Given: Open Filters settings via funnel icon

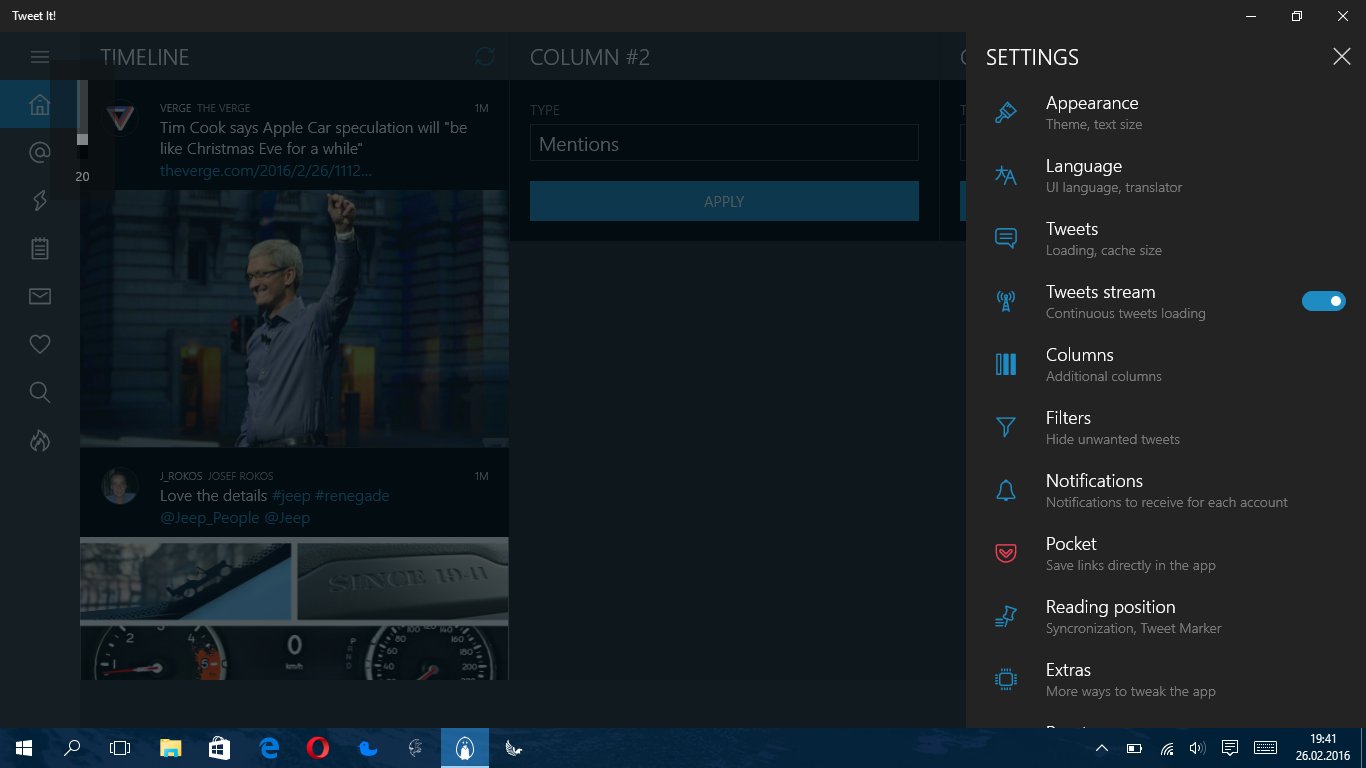Looking at the screenshot, I should tap(1006, 428).
